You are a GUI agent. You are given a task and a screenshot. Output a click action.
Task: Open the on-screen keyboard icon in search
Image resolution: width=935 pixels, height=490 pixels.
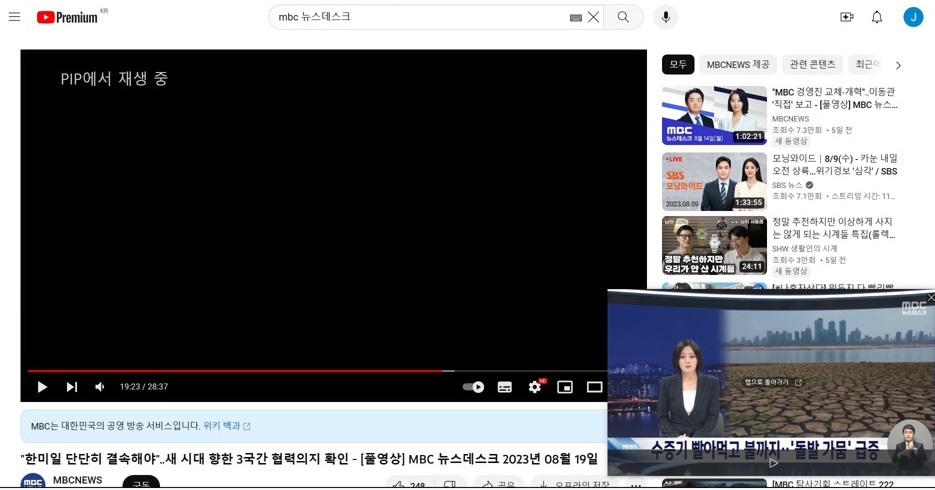575,18
